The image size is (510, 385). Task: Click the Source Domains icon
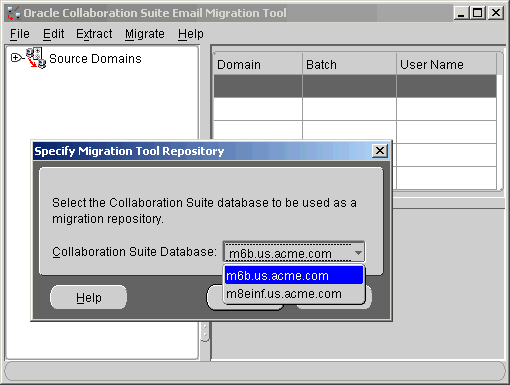tap(36, 58)
